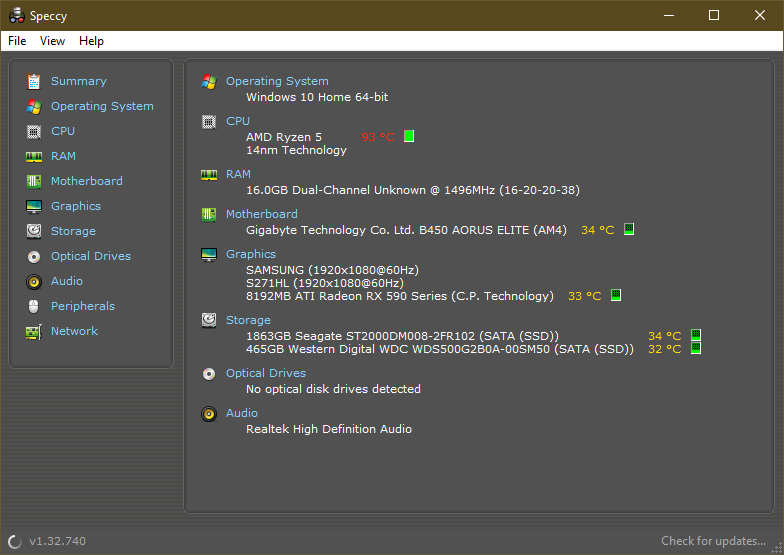Click the Graphics monitor icon in main panel

click(x=208, y=254)
